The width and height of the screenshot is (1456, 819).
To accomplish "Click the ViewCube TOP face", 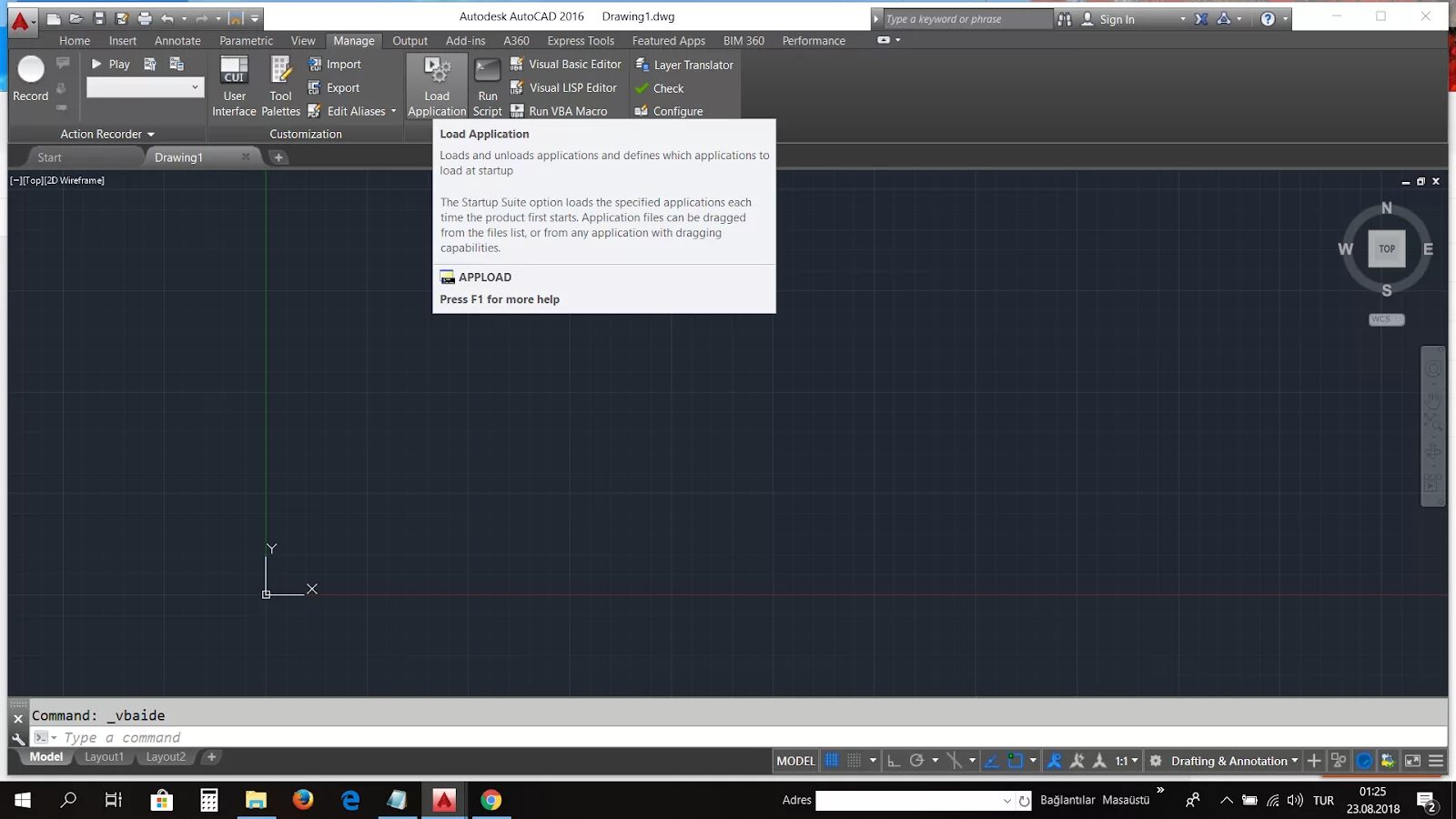I will (1387, 248).
